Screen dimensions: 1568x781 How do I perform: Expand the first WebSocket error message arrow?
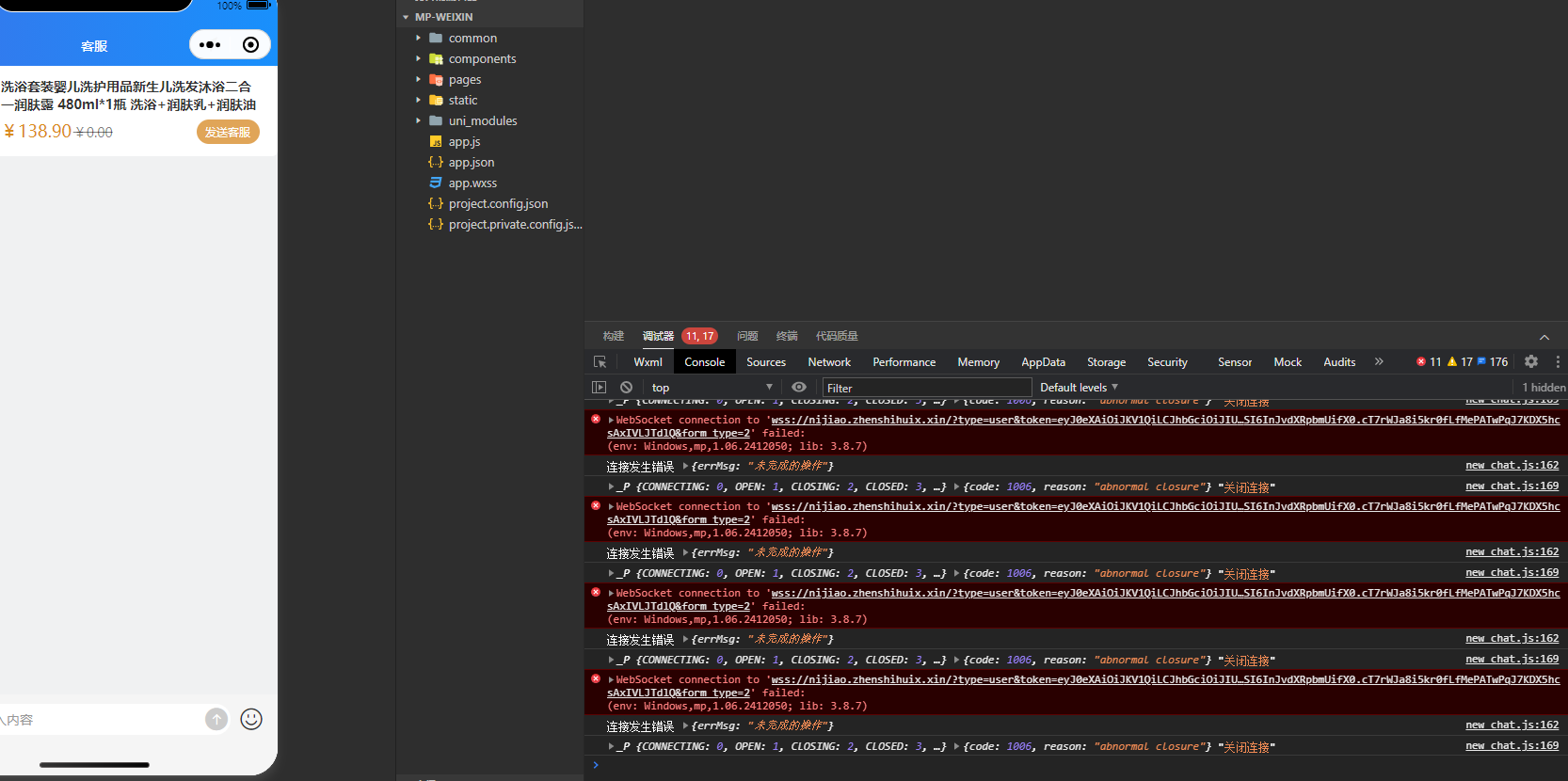pos(611,420)
